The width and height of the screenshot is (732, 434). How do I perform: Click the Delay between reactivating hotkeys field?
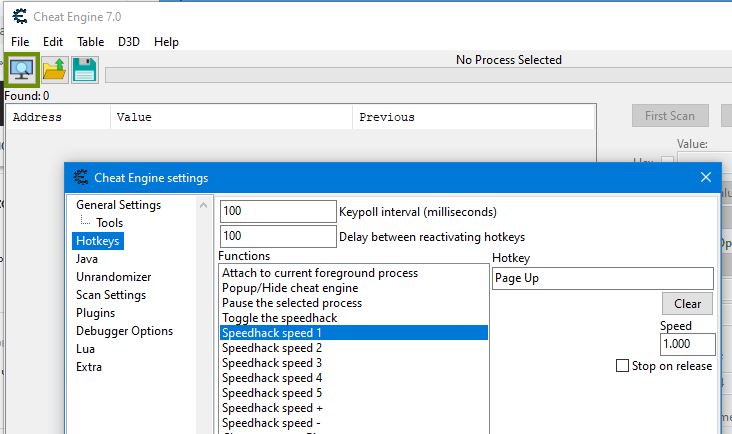278,236
